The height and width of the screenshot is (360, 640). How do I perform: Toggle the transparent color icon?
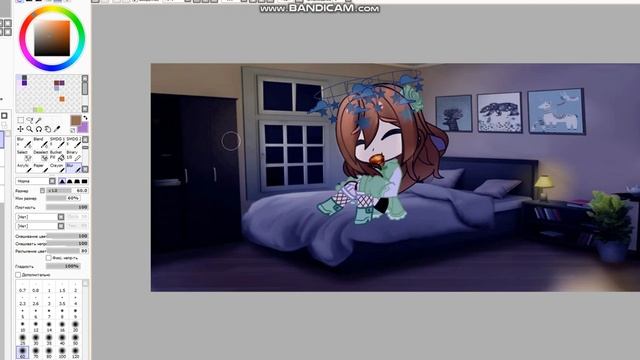[x=72, y=131]
